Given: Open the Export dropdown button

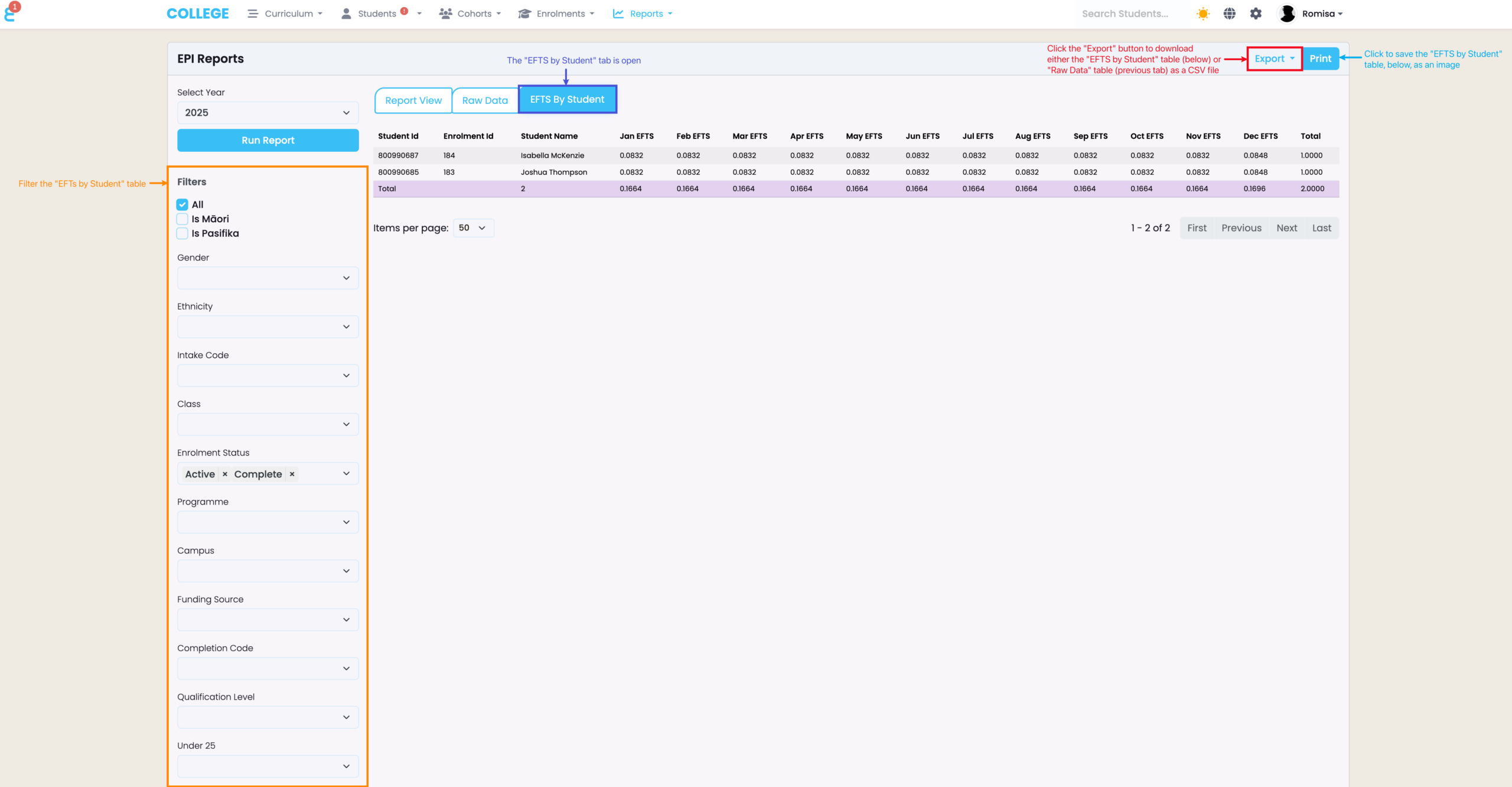Looking at the screenshot, I should click(x=1274, y=58).
